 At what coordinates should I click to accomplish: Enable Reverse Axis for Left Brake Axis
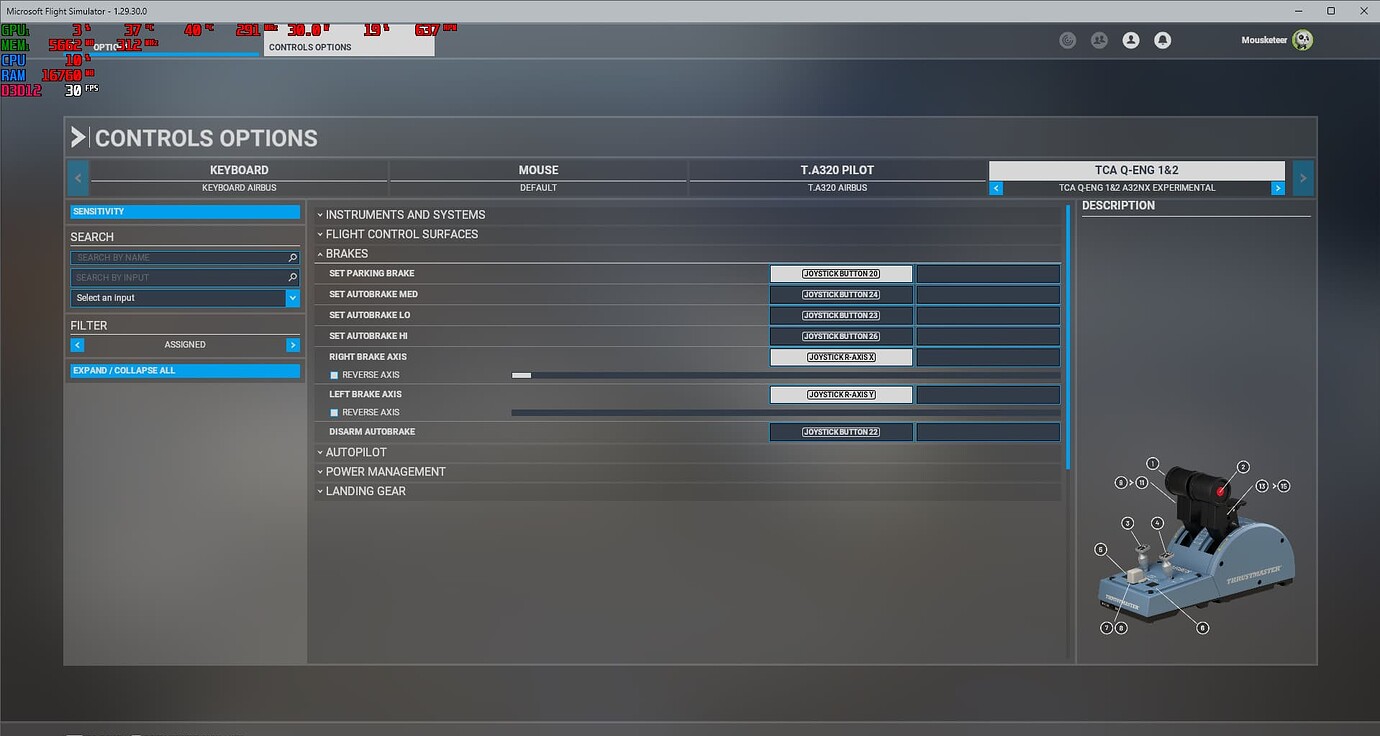click(x=335, y=413)
